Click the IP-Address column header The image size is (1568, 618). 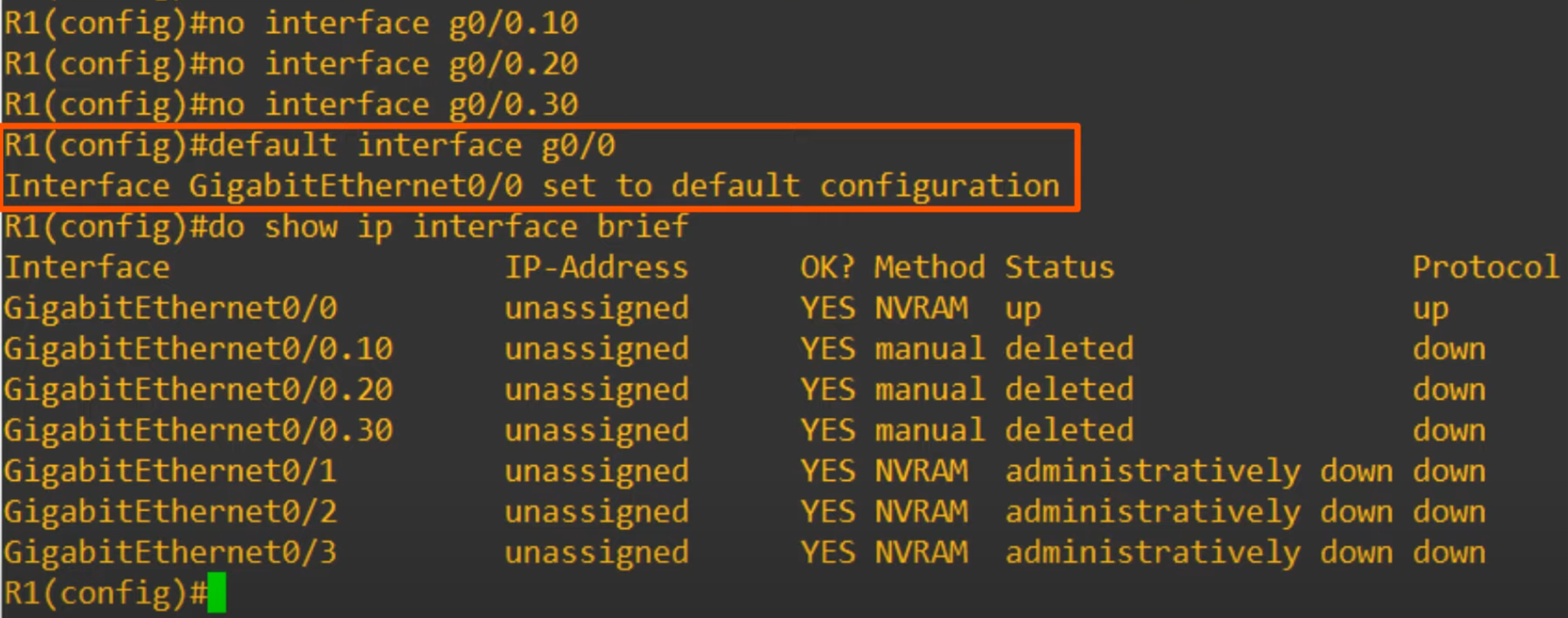point(596,268)
